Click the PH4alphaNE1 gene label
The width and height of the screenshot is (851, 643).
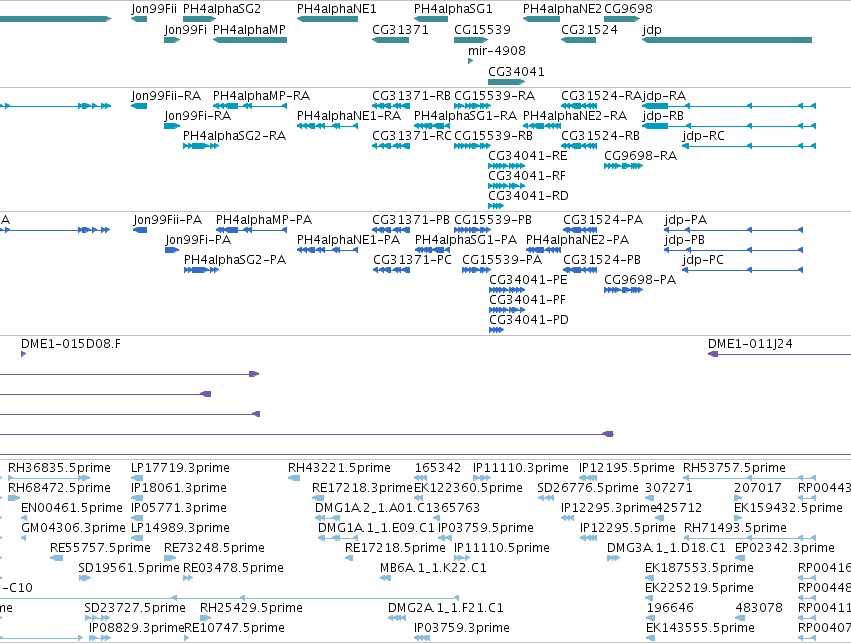tap(336, 9)
